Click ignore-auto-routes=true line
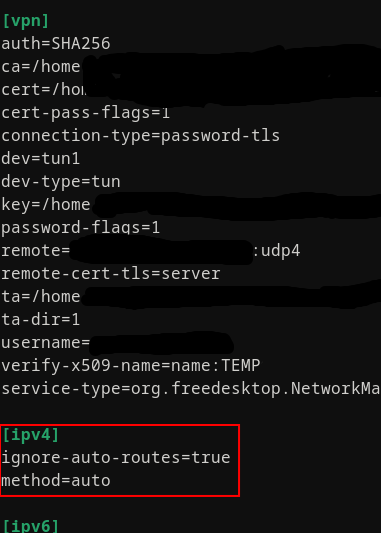The height and width of the screenshot is (533, 381). click(116, 458)
